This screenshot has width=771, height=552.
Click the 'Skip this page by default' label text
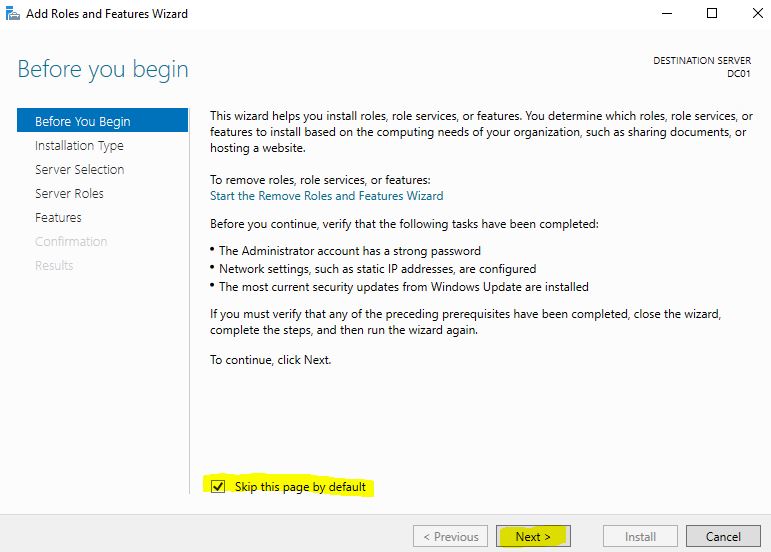(300, 487)
